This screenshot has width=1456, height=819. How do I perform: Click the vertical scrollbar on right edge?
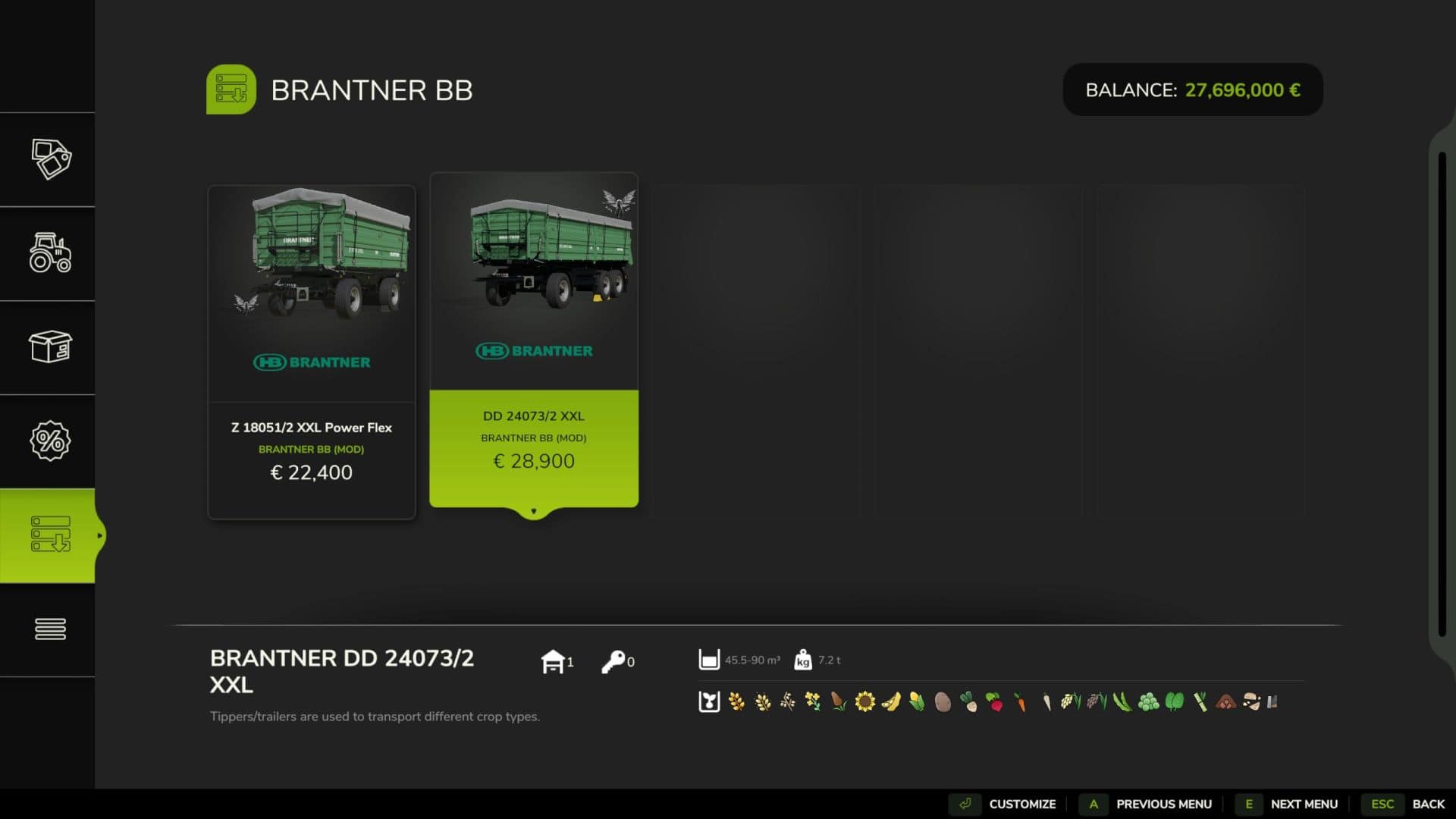1442,394
